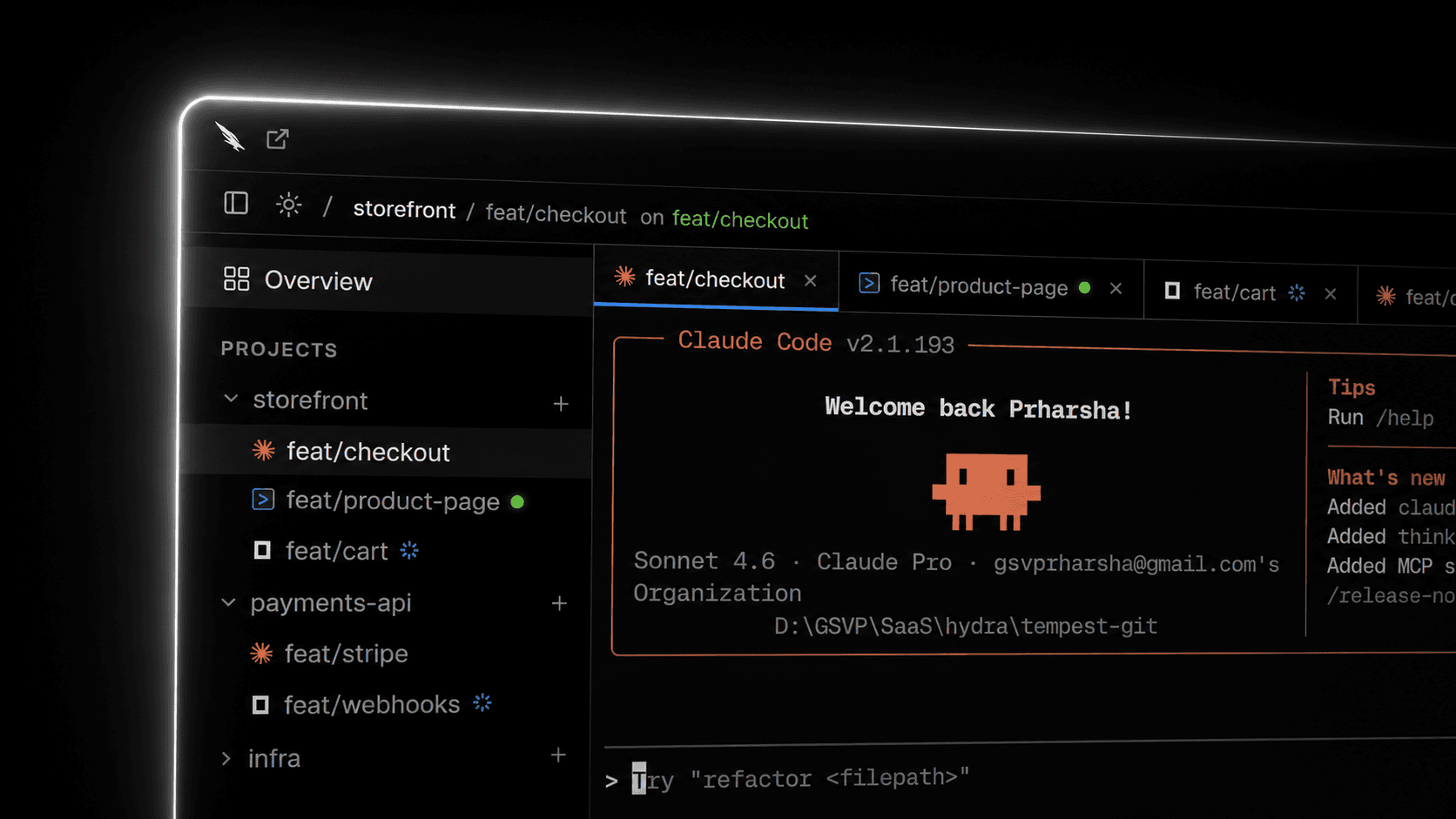Click the spinner icon on feat/cart tab
Image resolution: width=1456 pixels, height=819 pixels.
click(1297, 292)
